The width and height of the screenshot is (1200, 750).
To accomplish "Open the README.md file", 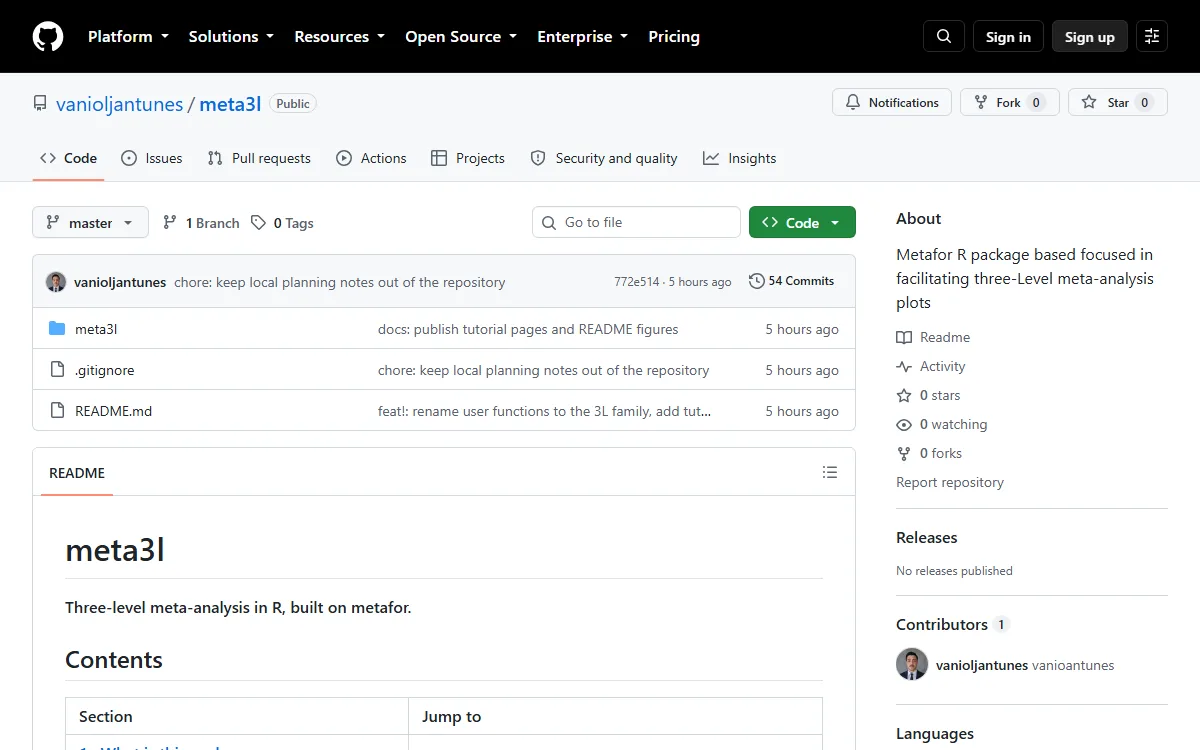I will coord(114,411).
